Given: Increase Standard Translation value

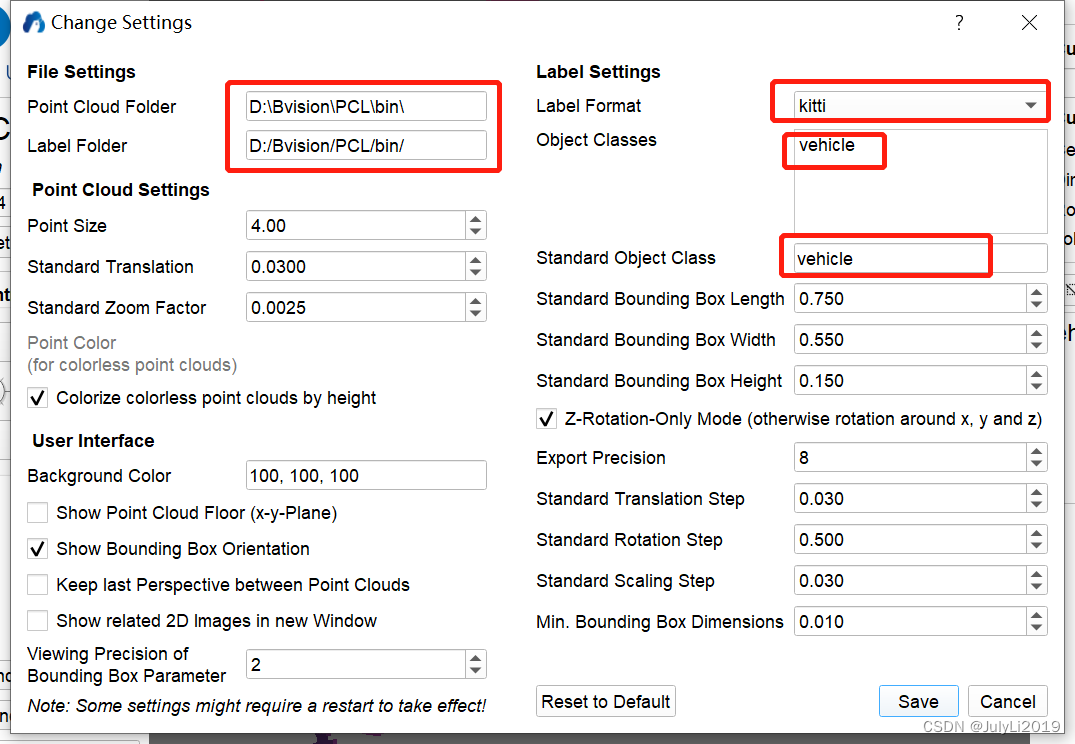Looking at the screenshot, I should click(475, 260).
